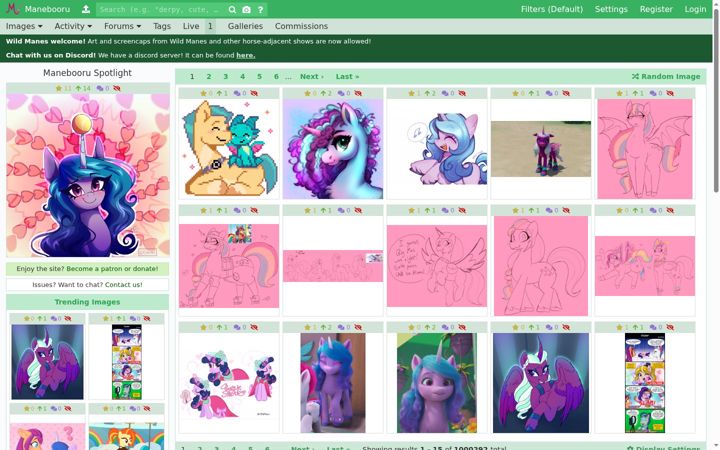This screenshot has width=720, height=450.
Task: Favorite the three dress ponies image
Action: click(x=203, y=327)
